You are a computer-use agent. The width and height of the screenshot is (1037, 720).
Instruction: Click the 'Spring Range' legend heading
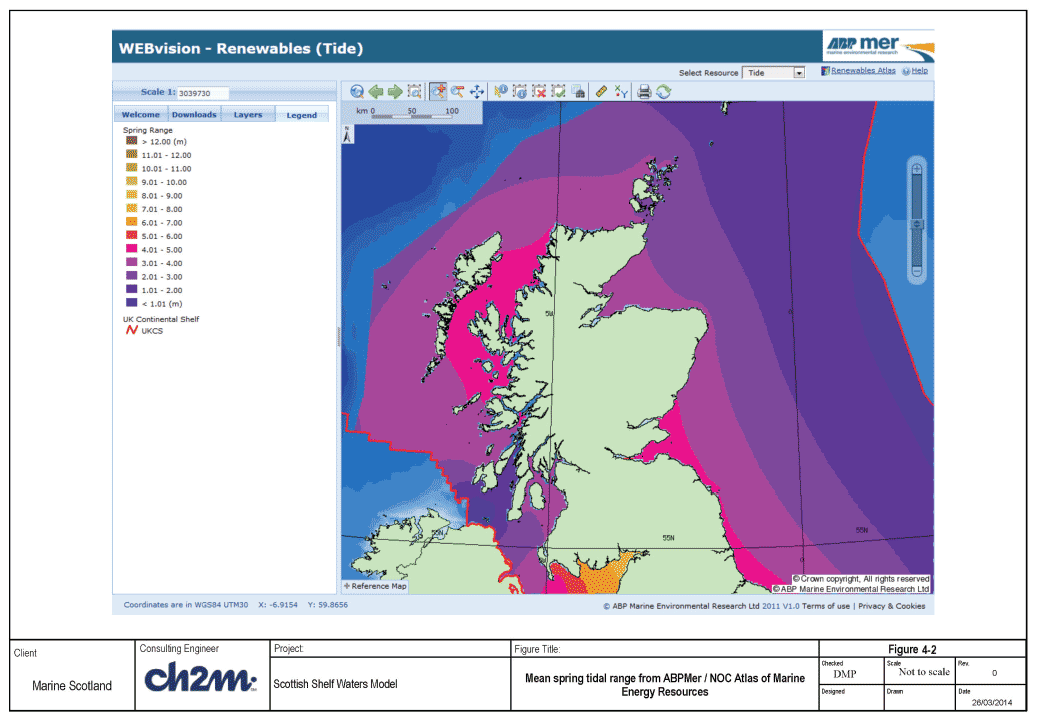147,130
